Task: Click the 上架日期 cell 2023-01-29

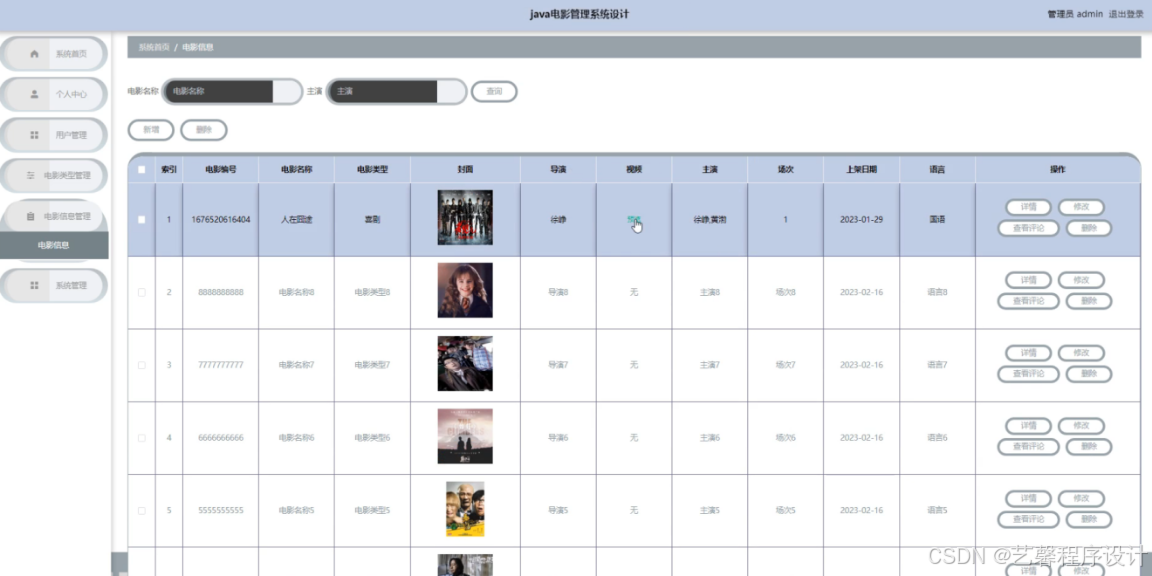Action: coord(861,220)
